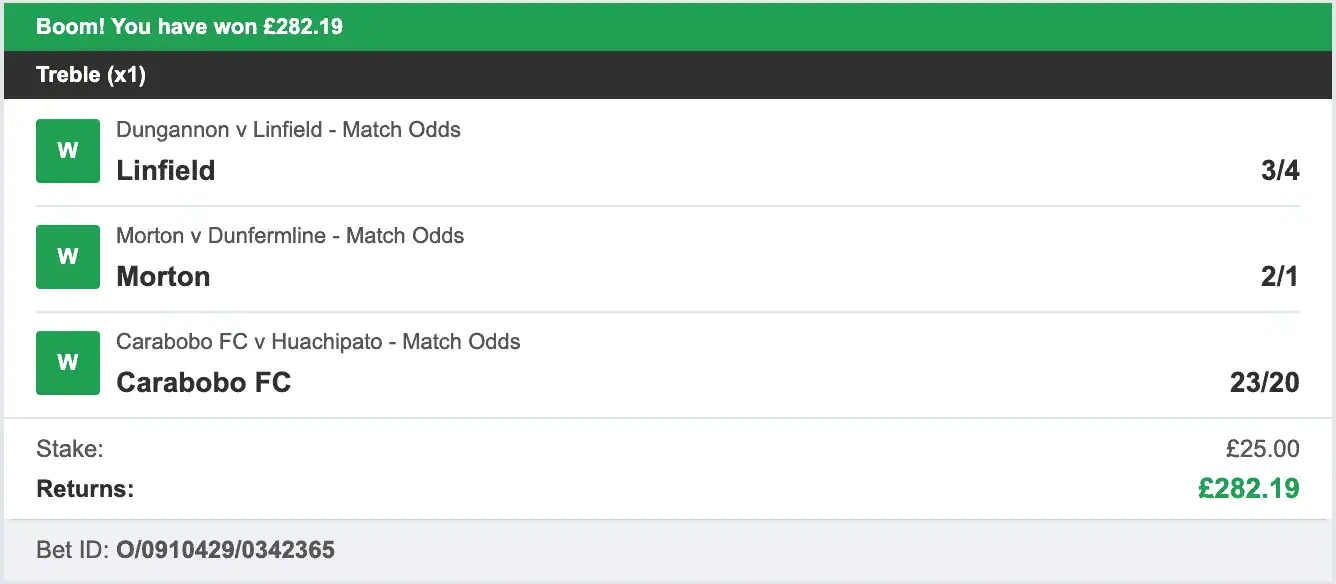Image resolution: width=1336 pixels, height=584 pixels.
Task: Click the W badge beside Linfield
Action: [67, 150]
